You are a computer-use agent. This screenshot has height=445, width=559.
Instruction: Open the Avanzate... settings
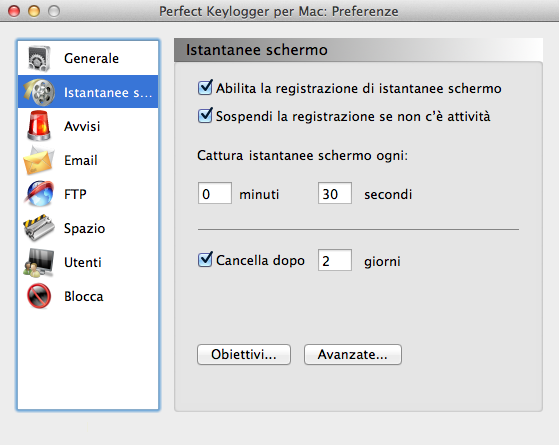(353, 354)
